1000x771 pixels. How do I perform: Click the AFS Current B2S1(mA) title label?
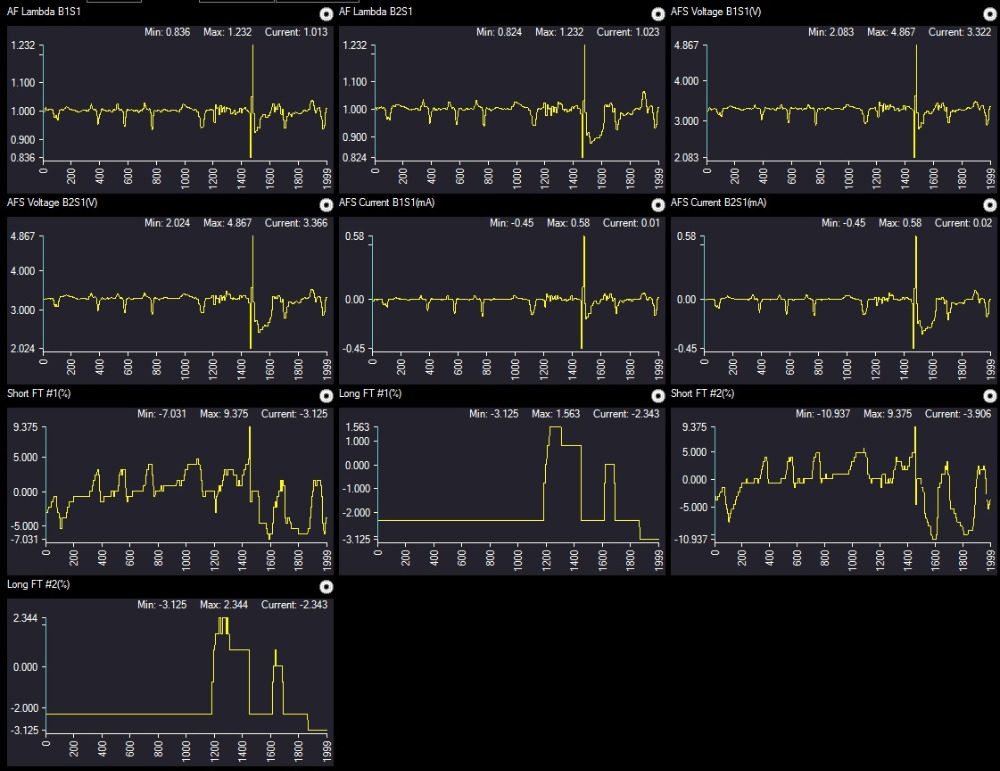click(718, 202)
